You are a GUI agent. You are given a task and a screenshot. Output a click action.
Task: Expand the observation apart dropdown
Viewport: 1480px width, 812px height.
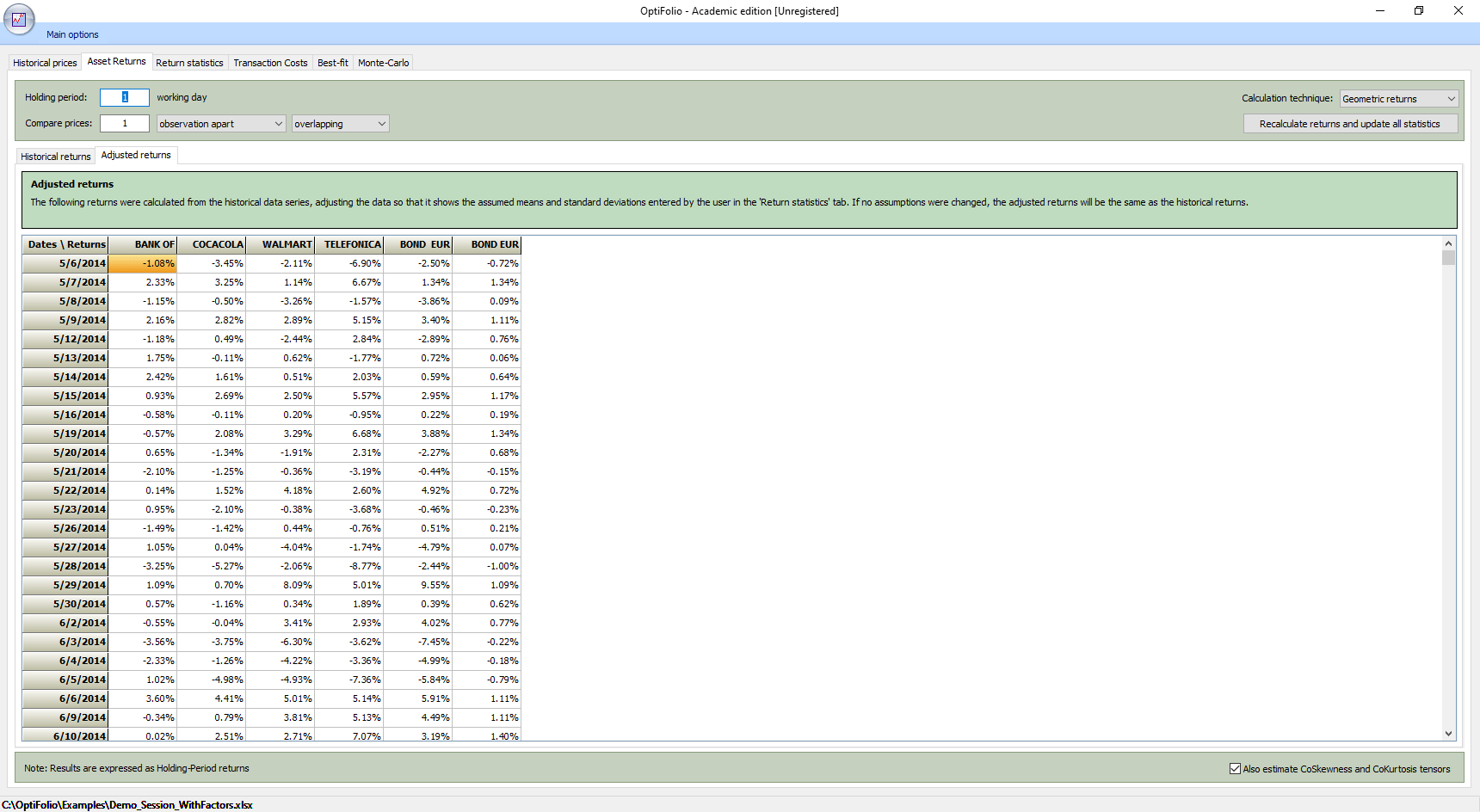tap(221, 124)
